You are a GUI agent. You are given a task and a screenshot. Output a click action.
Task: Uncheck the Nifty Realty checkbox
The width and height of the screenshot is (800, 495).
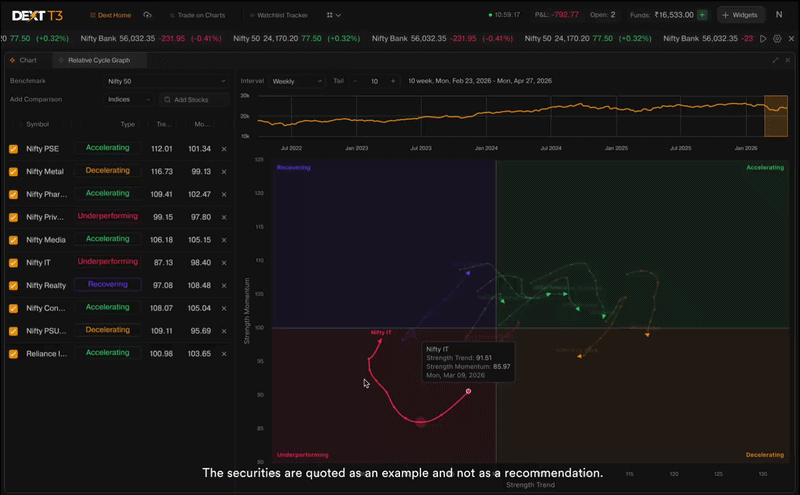[13, 286]
